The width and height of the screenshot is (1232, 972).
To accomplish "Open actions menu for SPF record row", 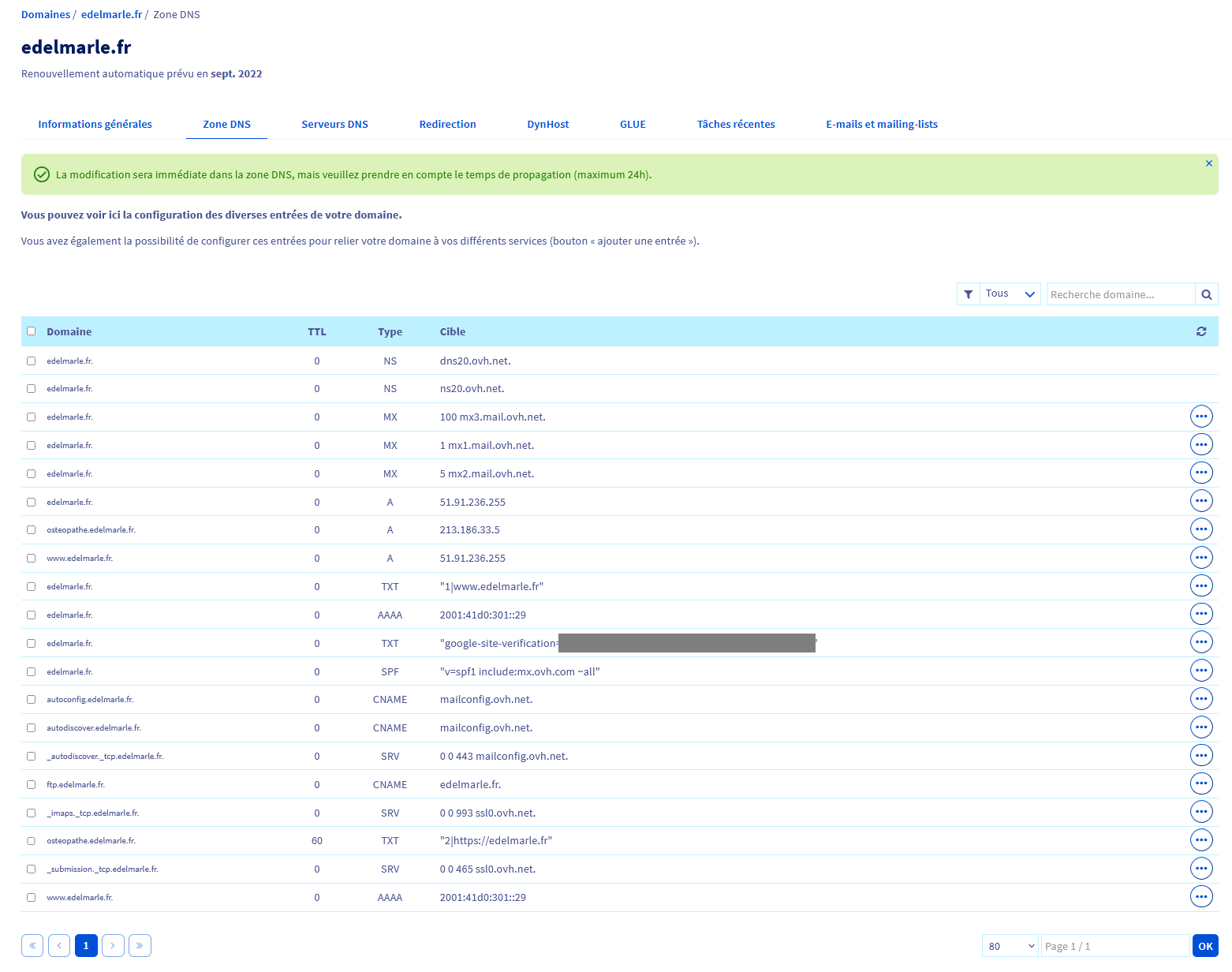I will (x=1200, y=671).
